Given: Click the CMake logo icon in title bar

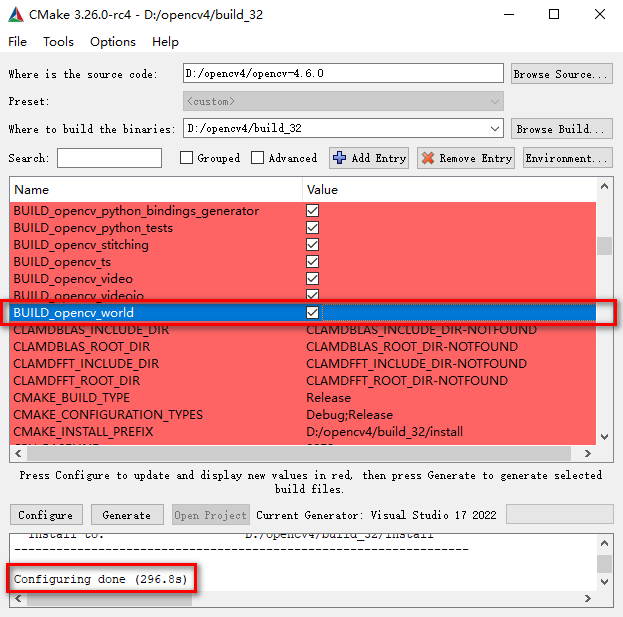Looking at the screenshot, I should click(x=15, y=15).
